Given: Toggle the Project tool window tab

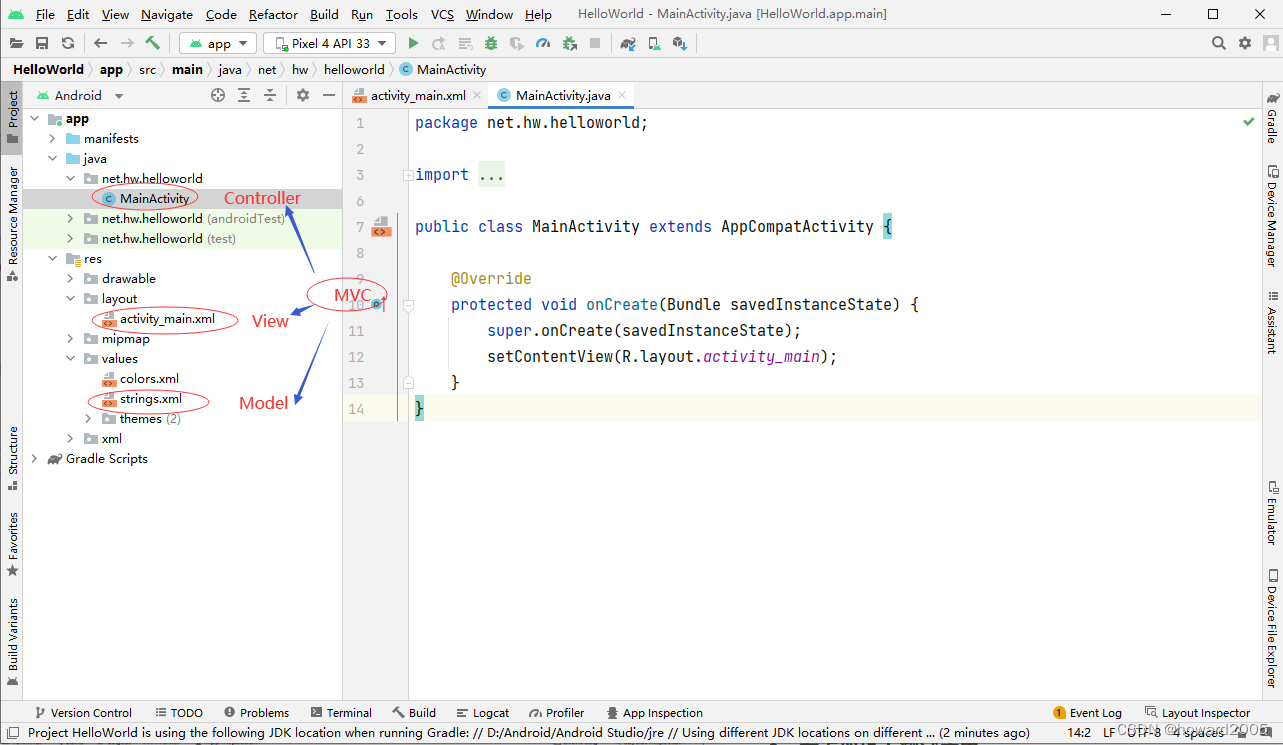Looking at the screenshot, I should pyautogui.click(x=12, y=118).
